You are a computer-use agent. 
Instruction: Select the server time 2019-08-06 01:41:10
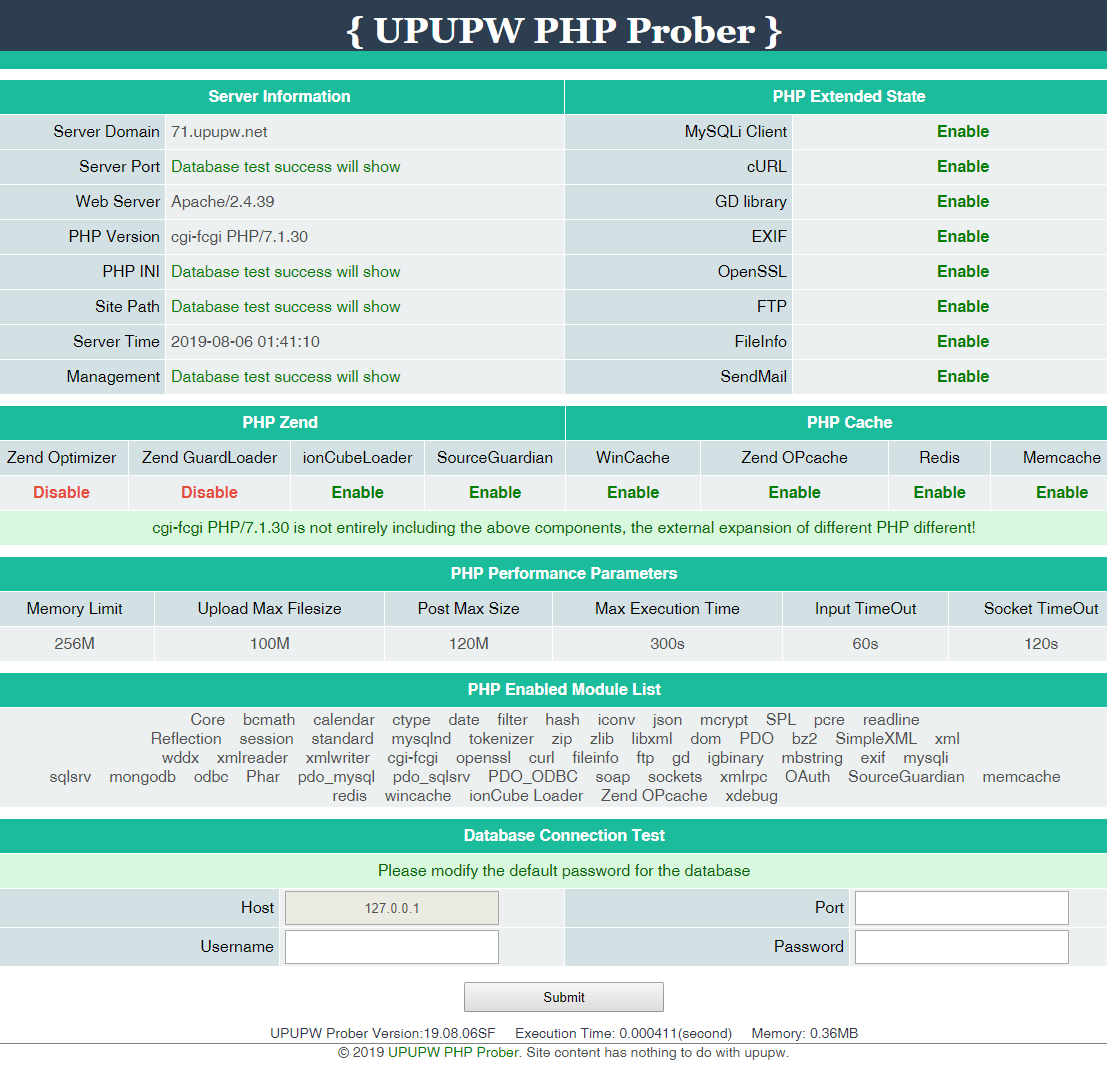tap(245, 342)
